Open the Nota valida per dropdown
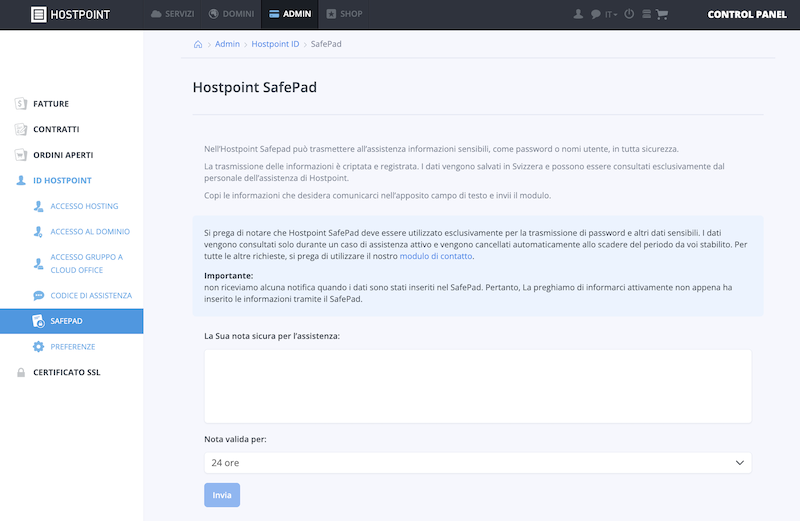This screenshot has height=521, width=800. coord(478,463)
